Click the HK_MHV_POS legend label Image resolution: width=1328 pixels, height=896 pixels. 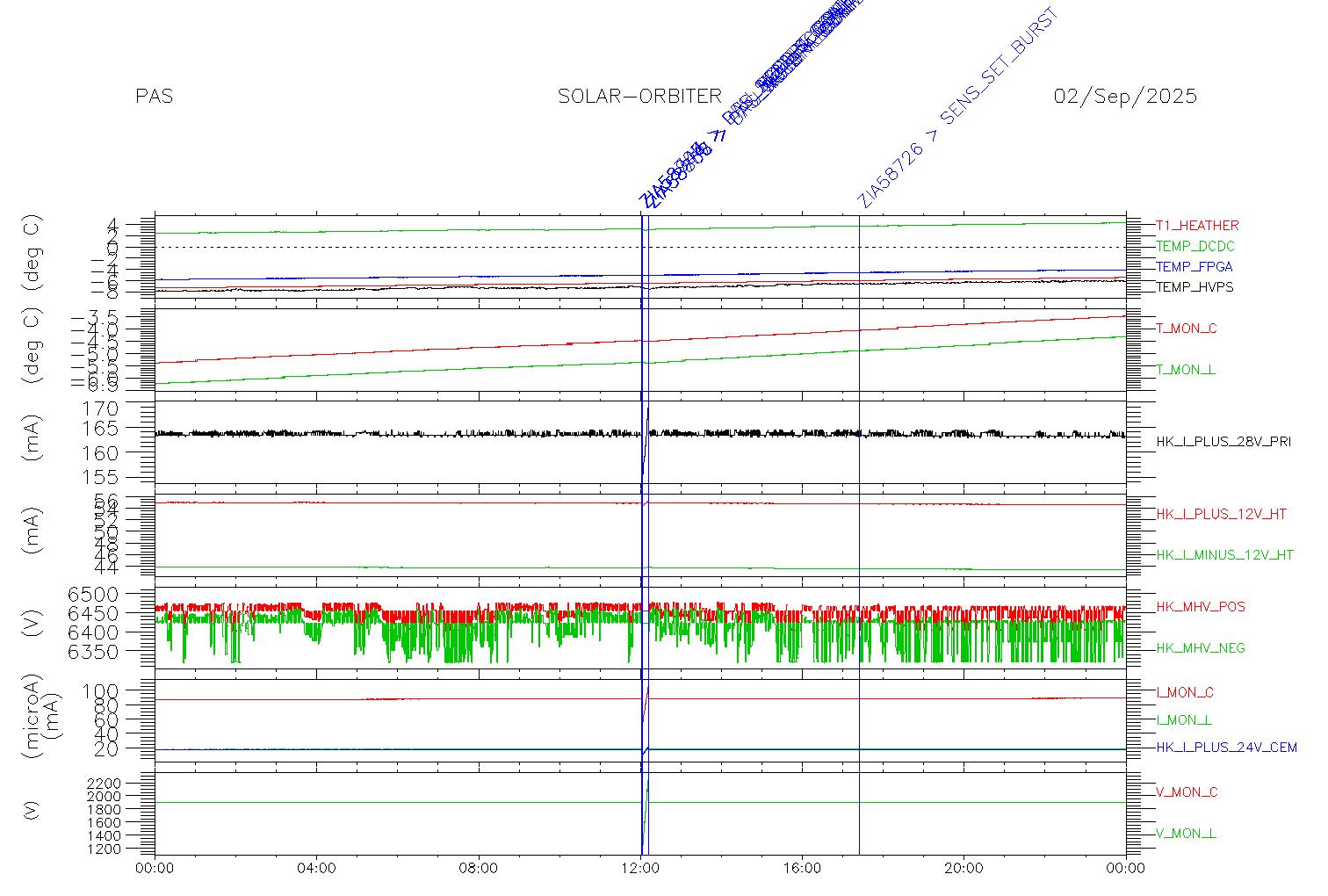click(x=1201, y=607)
